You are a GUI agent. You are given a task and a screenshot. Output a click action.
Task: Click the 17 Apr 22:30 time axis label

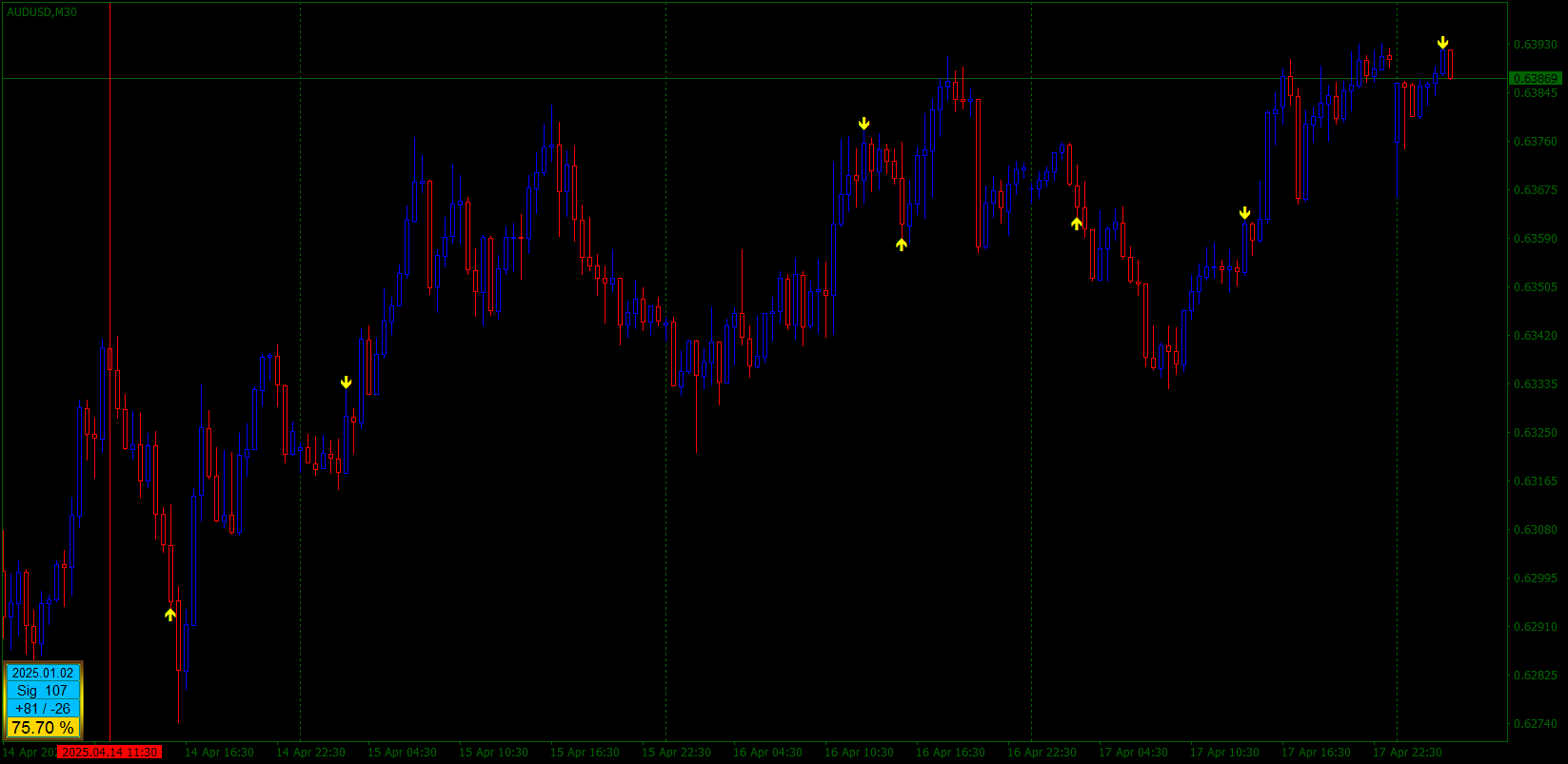click(x=1407, y=753)
